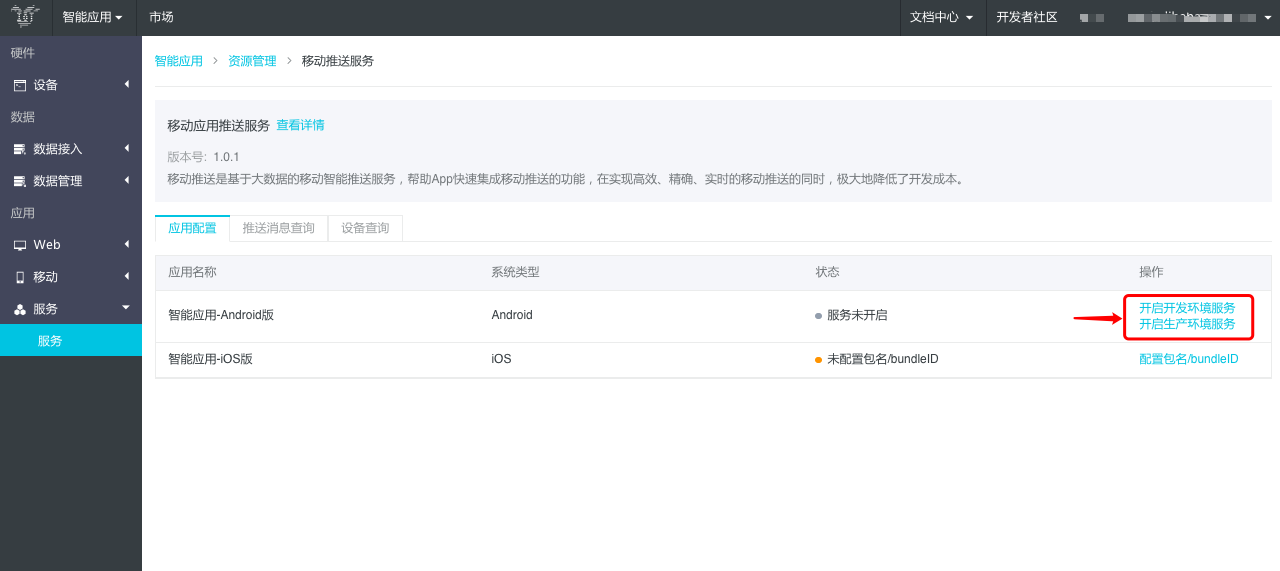Image resolution: width=1280 pixels, height=571 pixels.
Task: Open the 智能应用 dropdown in top bar
Action: click(92, 17)
